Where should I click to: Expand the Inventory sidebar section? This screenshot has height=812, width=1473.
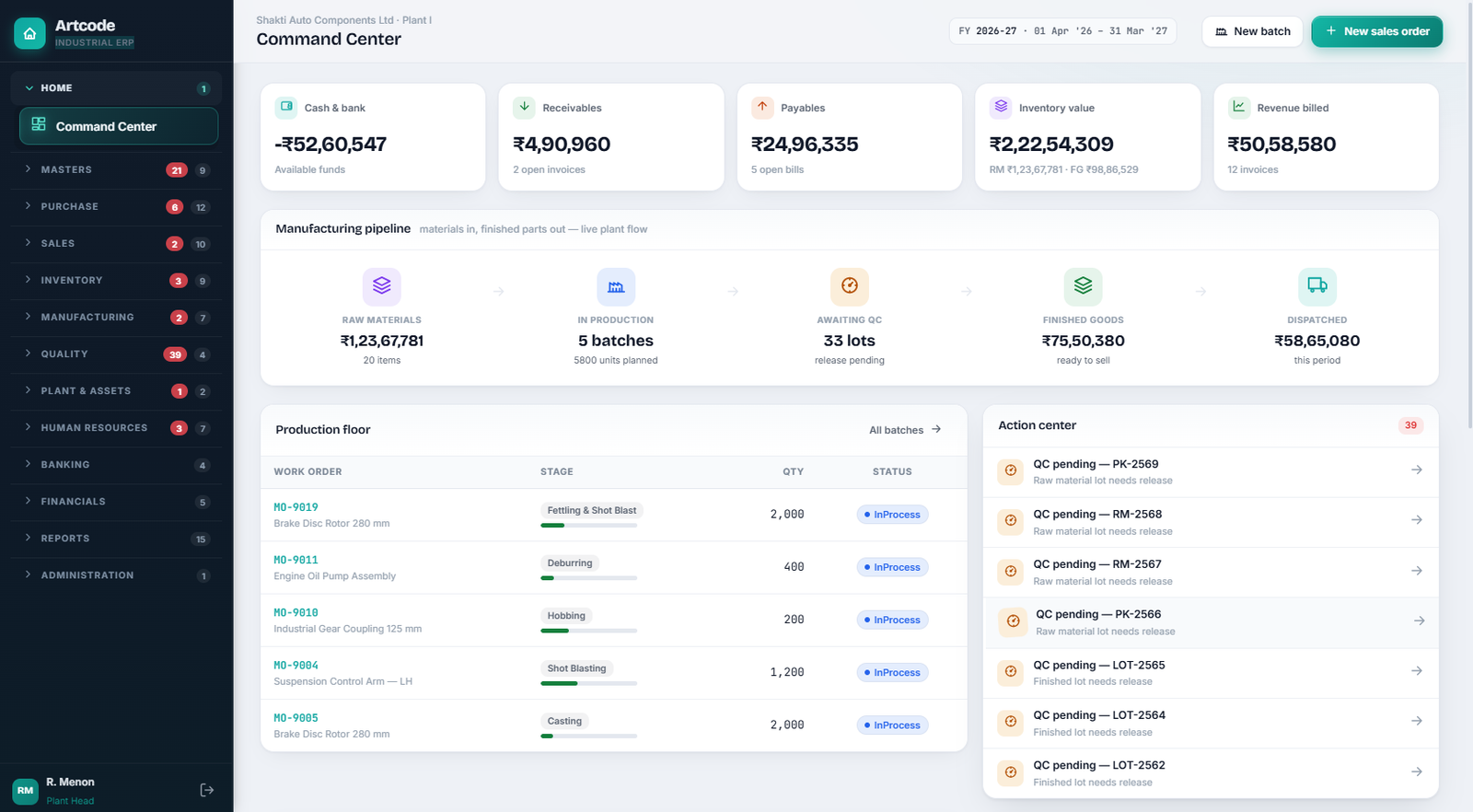(116, 280)
